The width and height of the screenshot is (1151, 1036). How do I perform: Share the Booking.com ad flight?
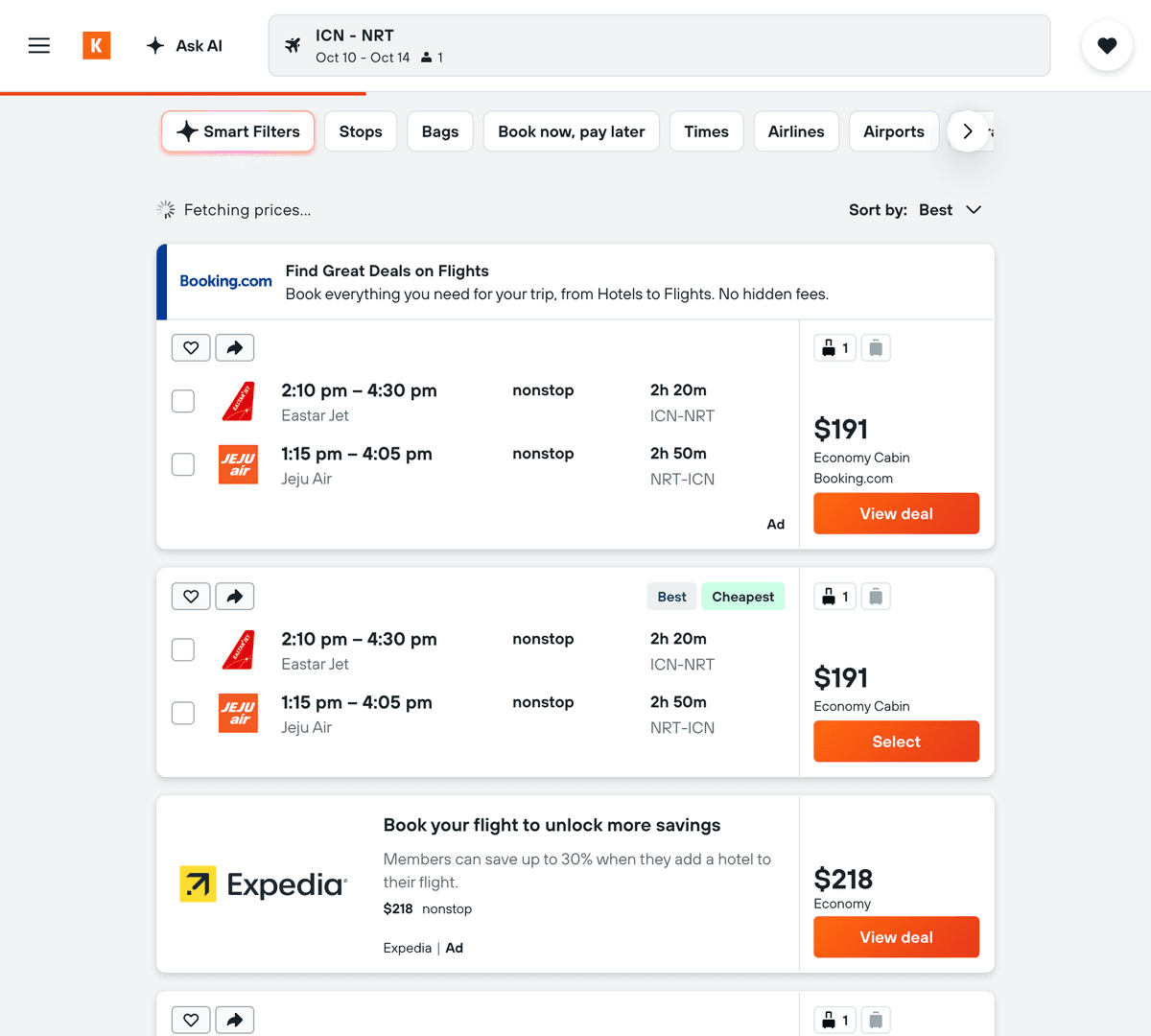click(235, 348)
